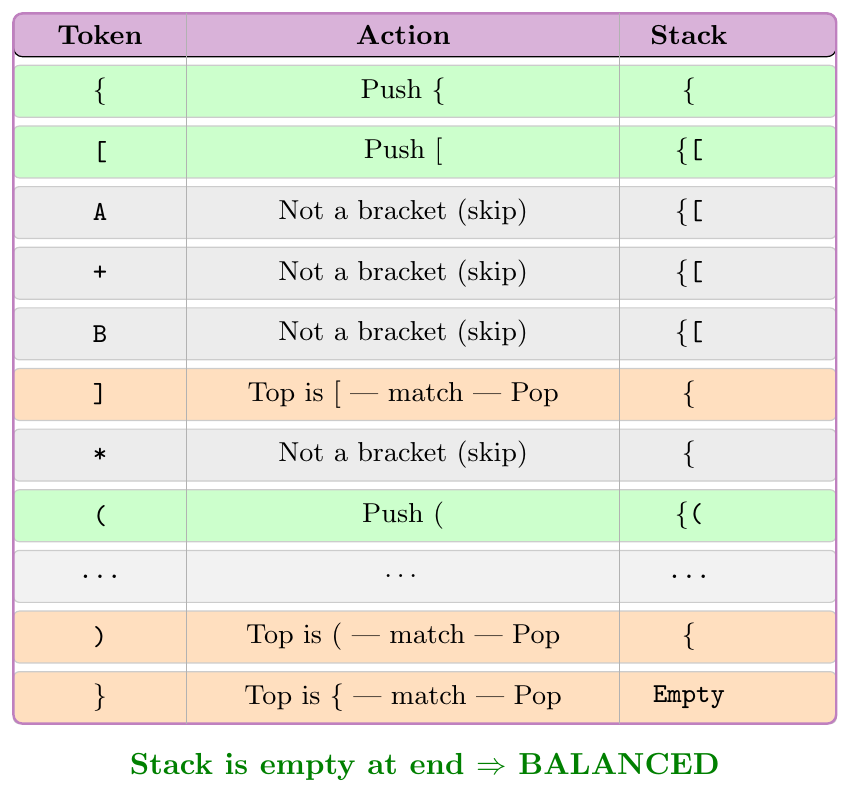Click the 'Empty' stack cell
The height and width of the screenshot is (794, 850).
click(x=688, y=695)
